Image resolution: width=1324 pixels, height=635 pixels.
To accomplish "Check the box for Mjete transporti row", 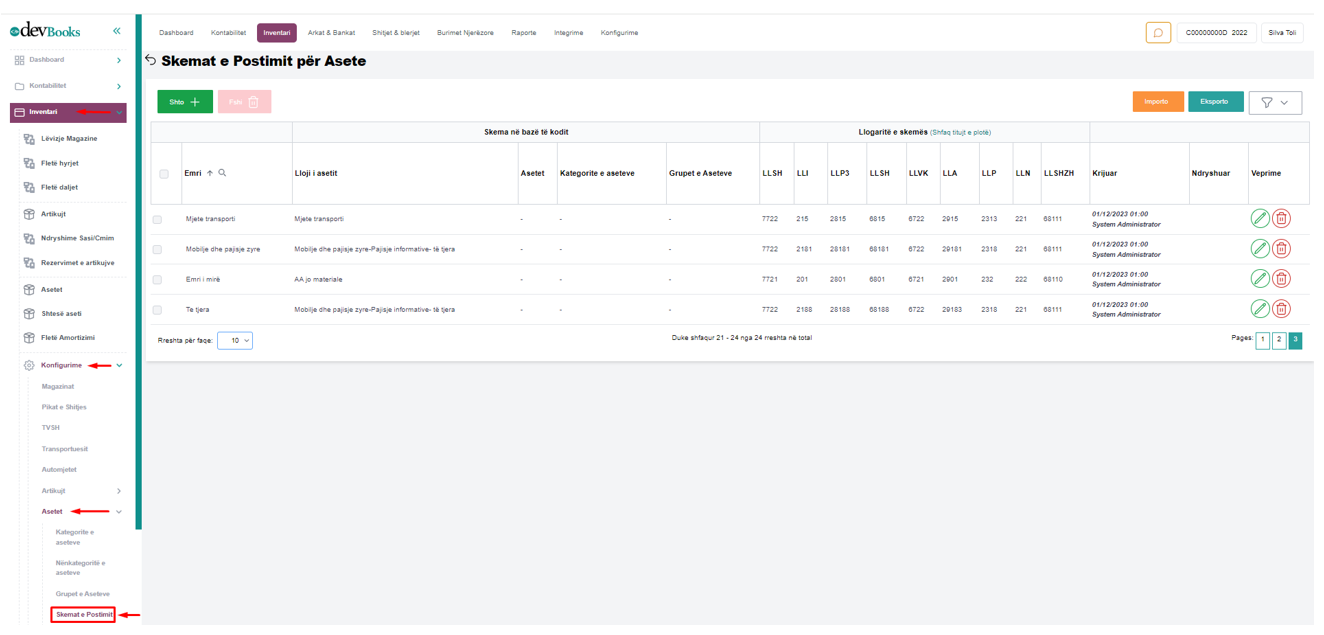I will pyautogui.click(x=157, y=220).
